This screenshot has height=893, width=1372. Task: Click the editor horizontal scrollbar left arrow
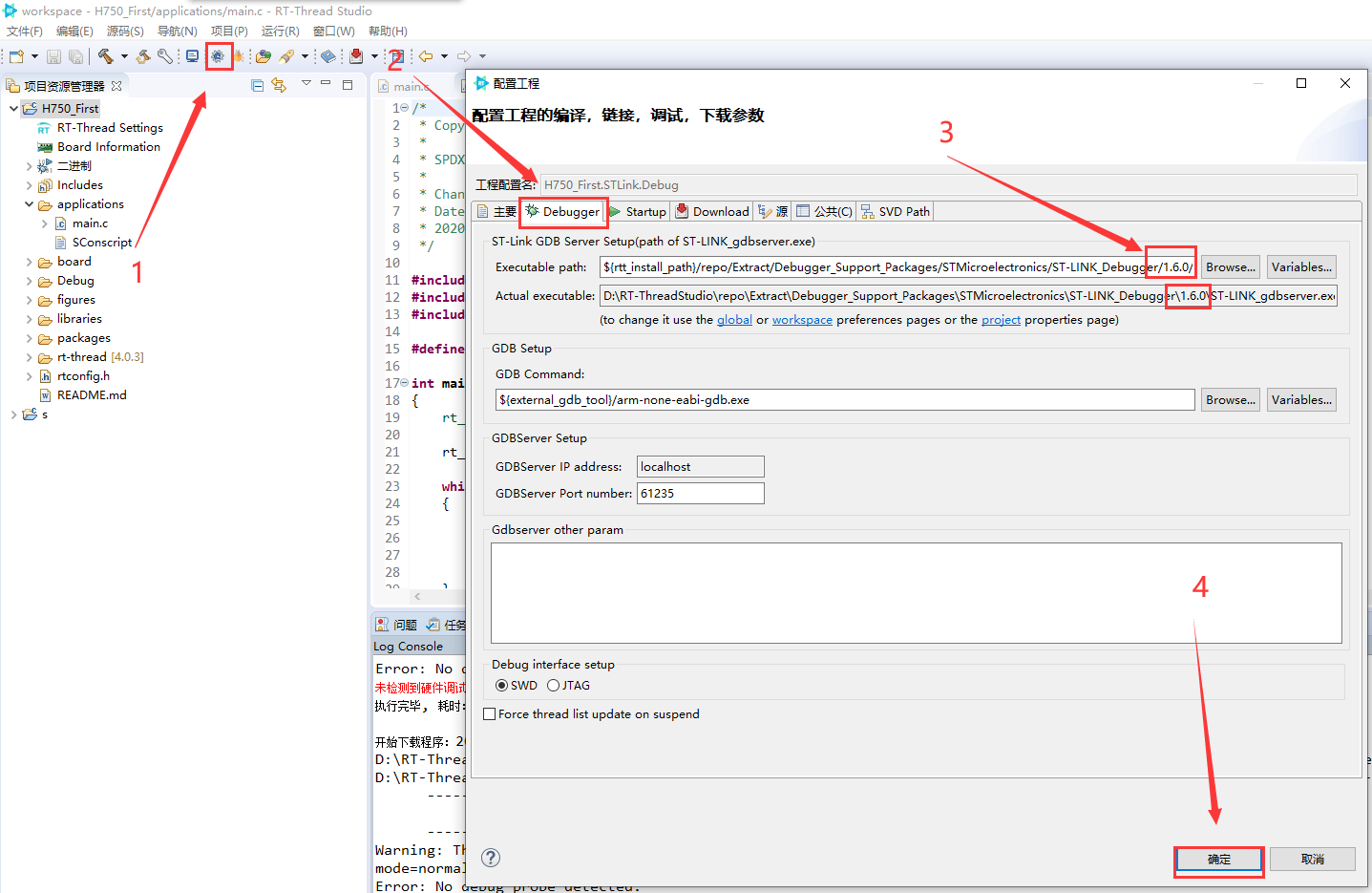click(417, 596)
